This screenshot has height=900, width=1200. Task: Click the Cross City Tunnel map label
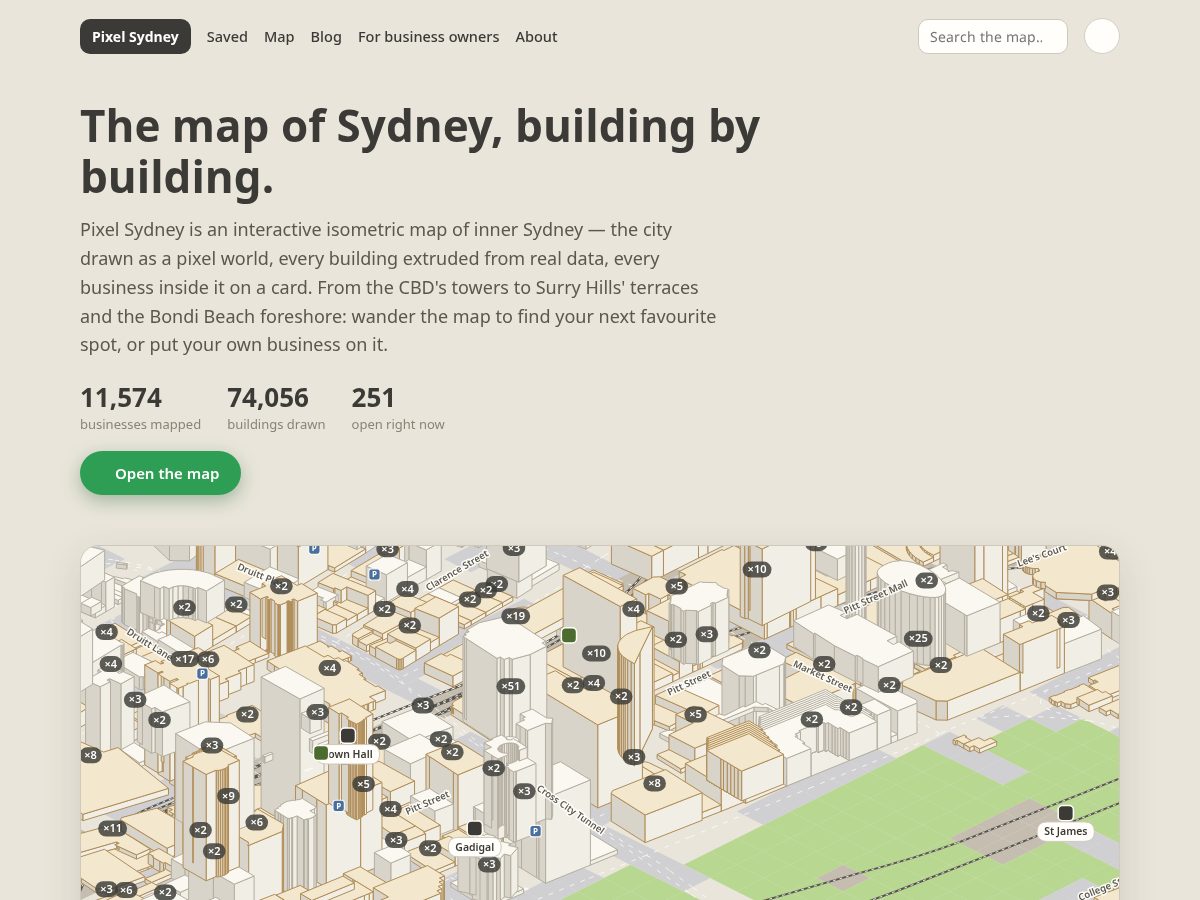[x=571, y=809]
